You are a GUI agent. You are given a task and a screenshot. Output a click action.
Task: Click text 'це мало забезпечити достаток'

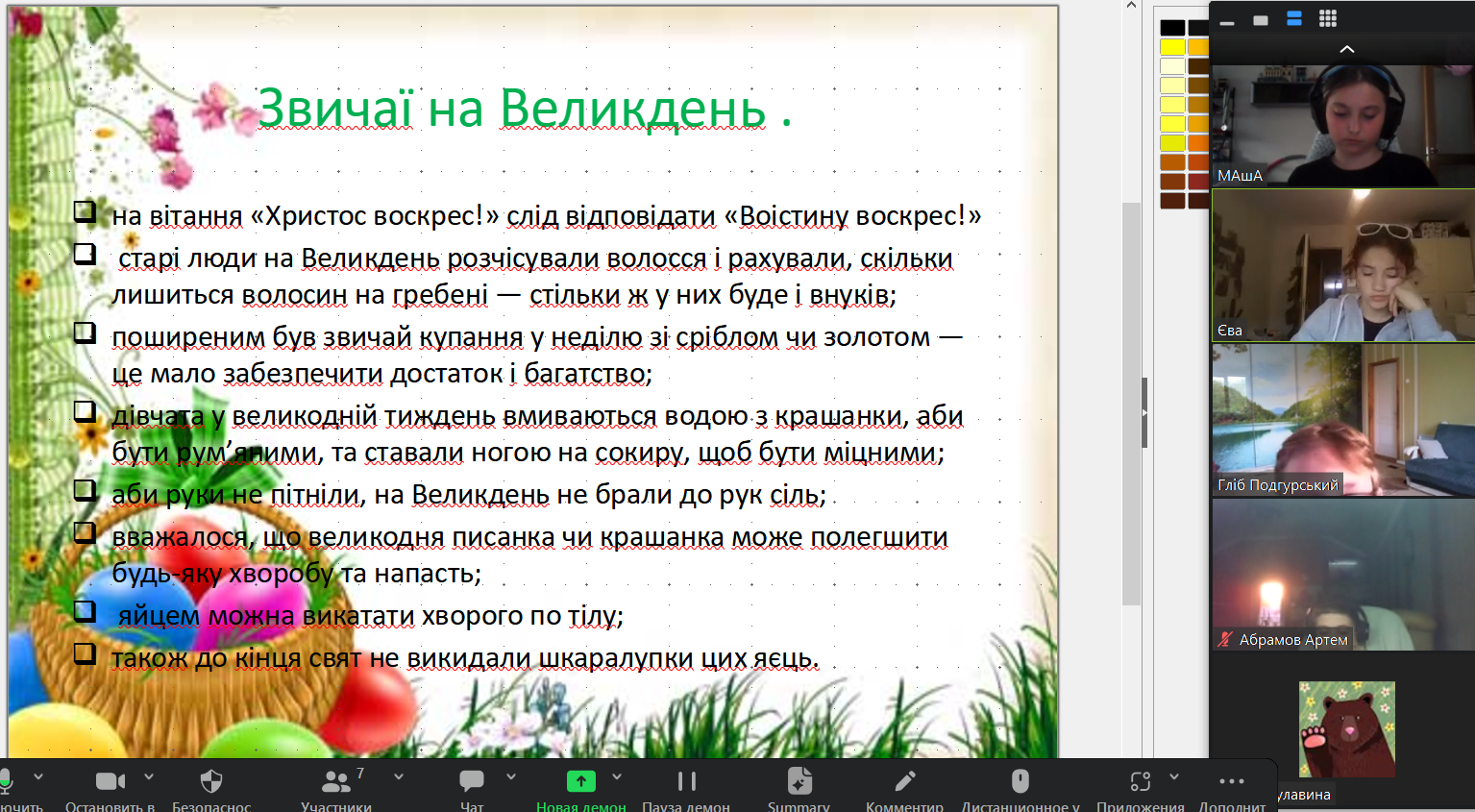(x=307, y=373)
